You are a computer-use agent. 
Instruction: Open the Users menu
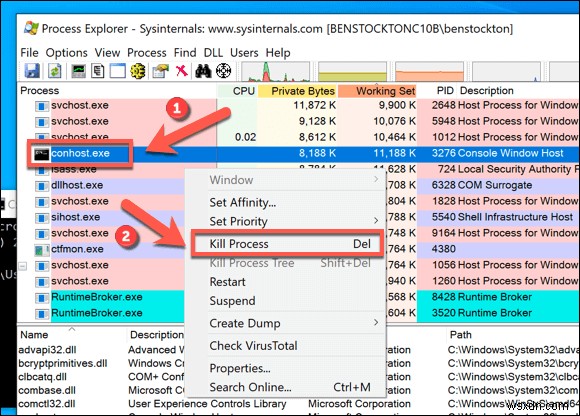(x=244, y=53)
